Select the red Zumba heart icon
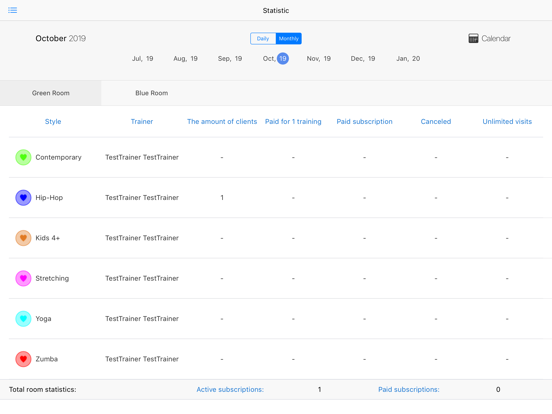This screenshot has width=552, height=414. tap(23, 359)
